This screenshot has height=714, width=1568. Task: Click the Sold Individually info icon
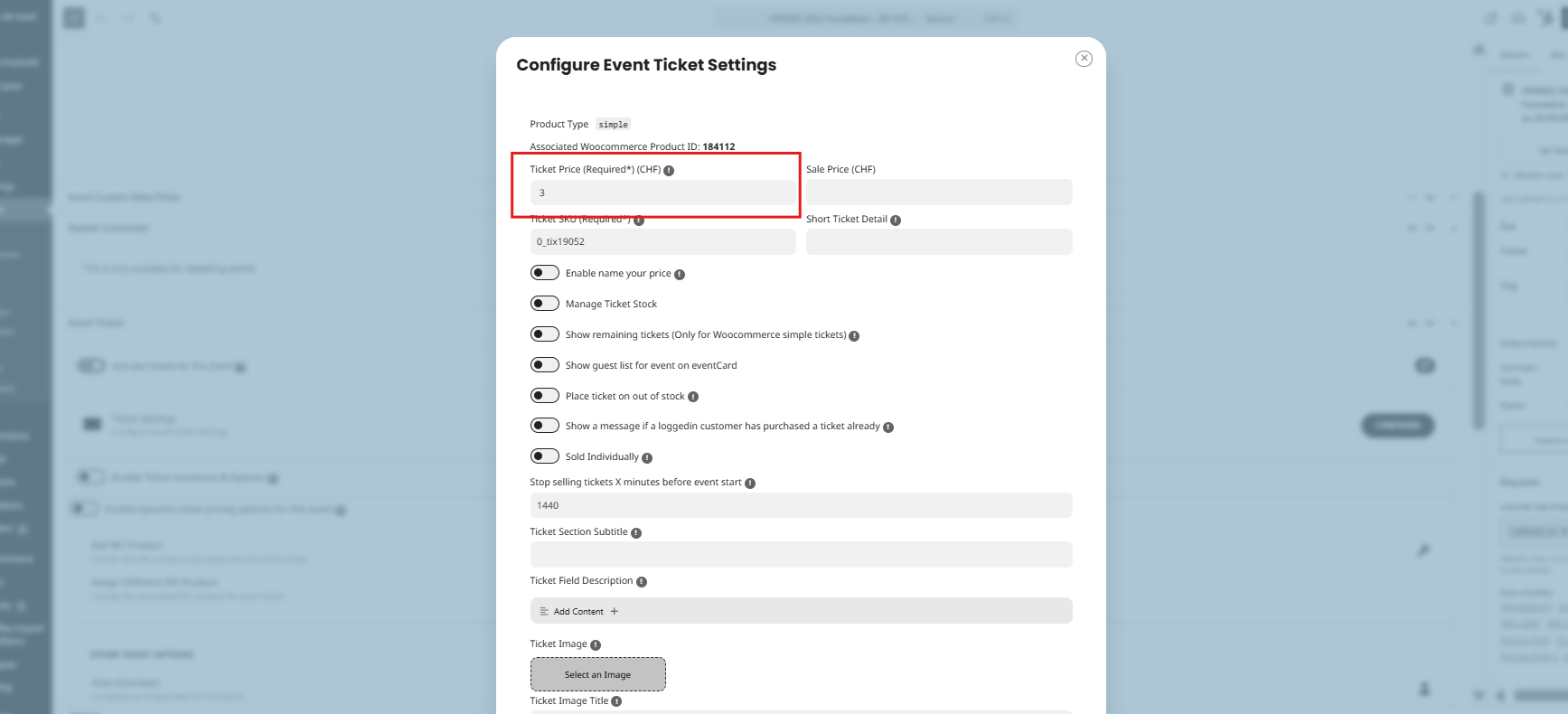pyautogui.click(x=647, y=457)
